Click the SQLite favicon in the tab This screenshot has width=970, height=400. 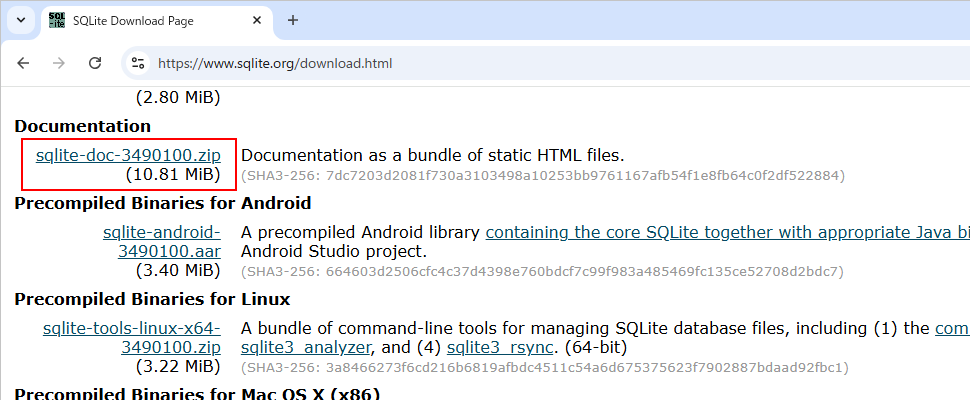(x=58, y=20)
